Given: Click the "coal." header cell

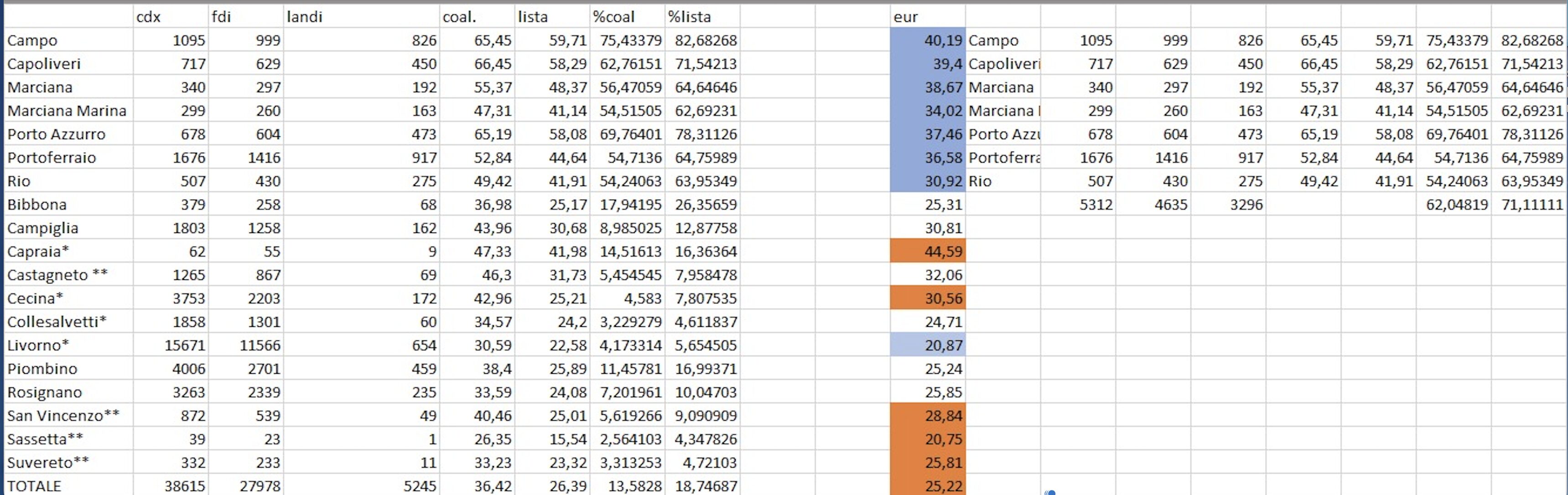Looking at the screenshot, I should [477, 17].
